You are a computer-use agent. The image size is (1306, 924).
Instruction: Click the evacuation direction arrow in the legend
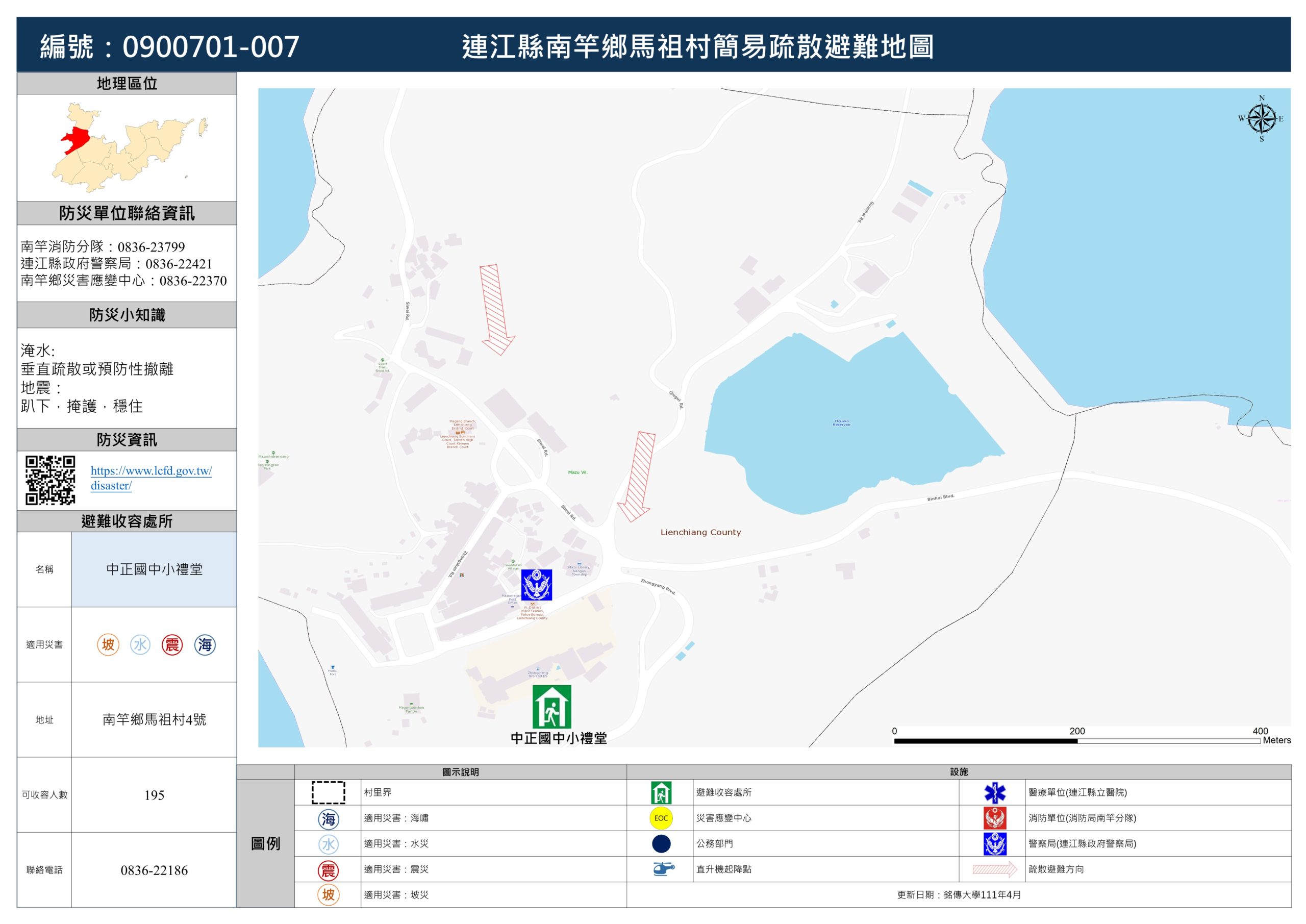[994, 869]
